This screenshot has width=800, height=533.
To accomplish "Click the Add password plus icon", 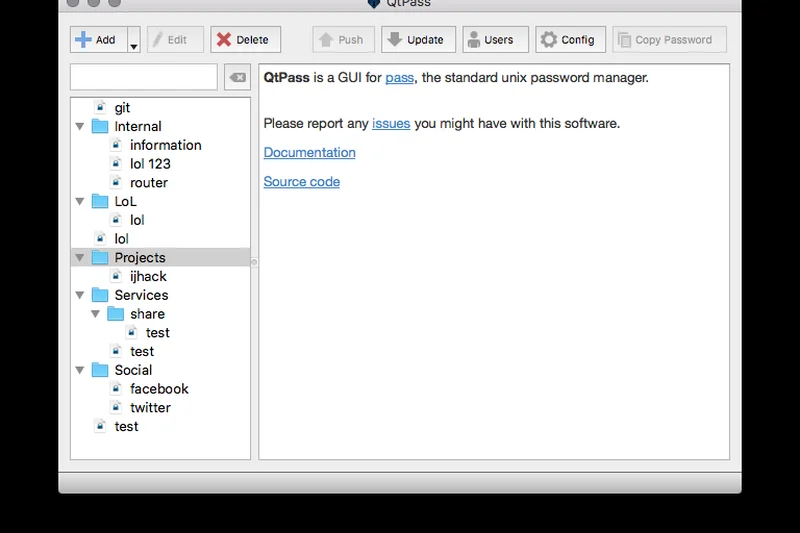I will [x=84, y=40].
